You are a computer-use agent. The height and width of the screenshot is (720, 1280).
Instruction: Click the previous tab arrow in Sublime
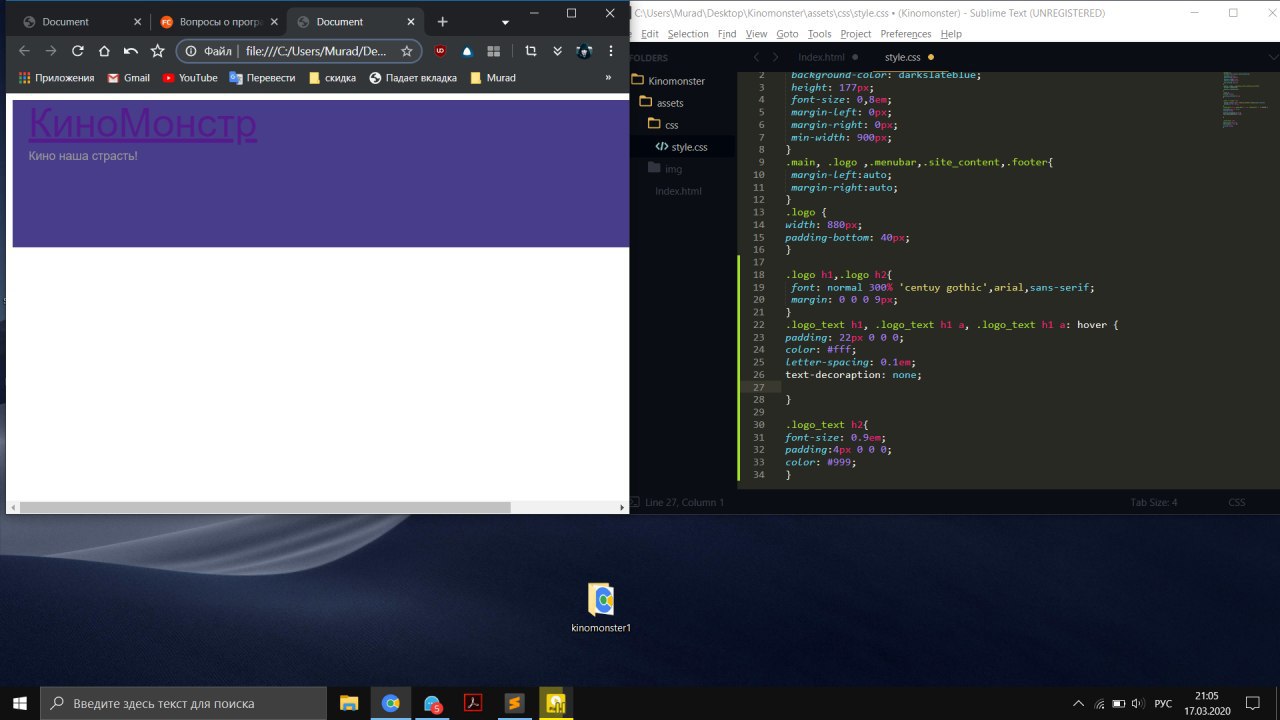(757, 57)
